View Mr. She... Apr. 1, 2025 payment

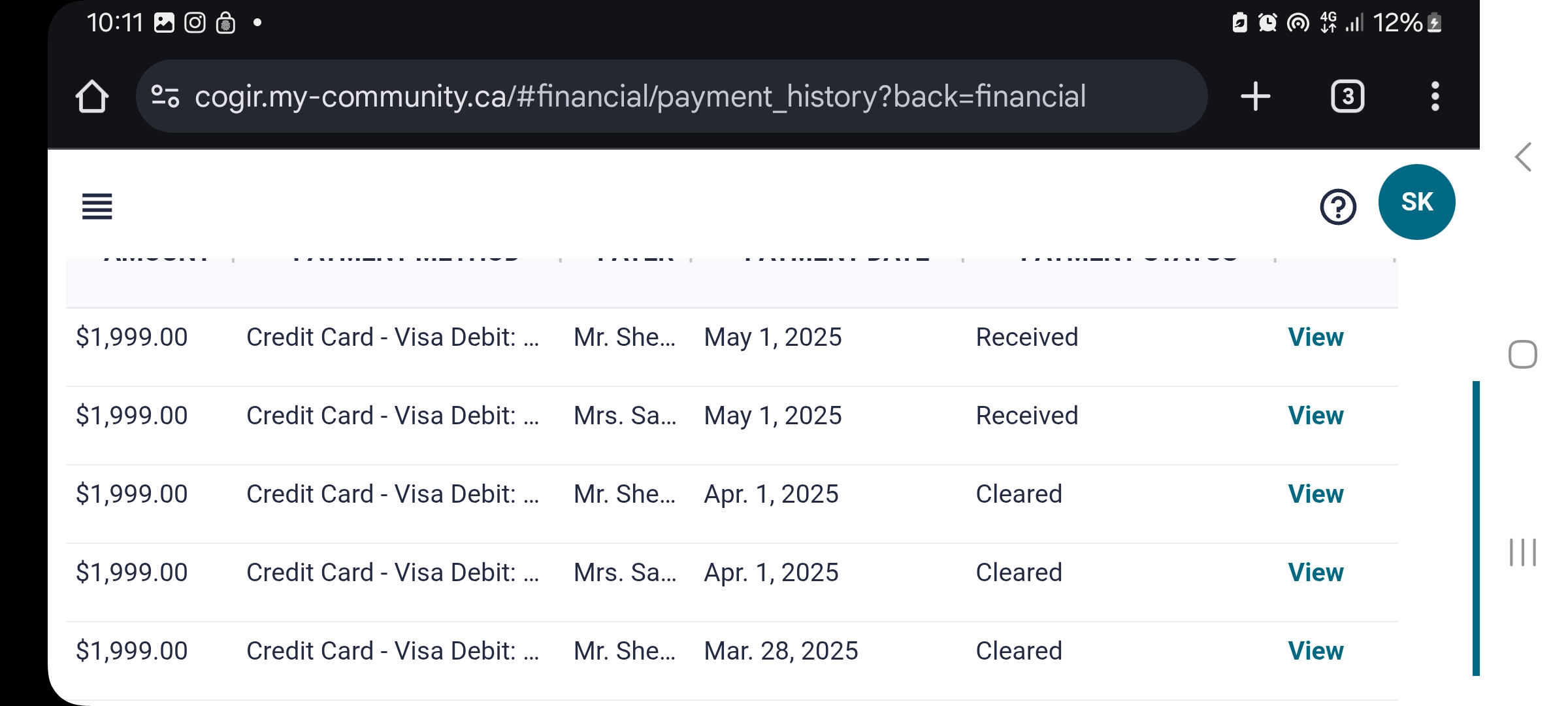pyautogui.click(x=1315, y=494)
